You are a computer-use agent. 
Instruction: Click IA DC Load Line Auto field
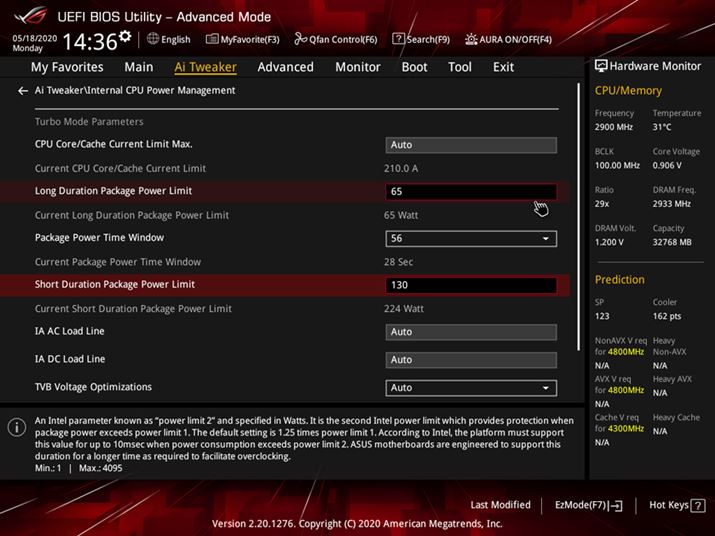click(x=471, y=360)
